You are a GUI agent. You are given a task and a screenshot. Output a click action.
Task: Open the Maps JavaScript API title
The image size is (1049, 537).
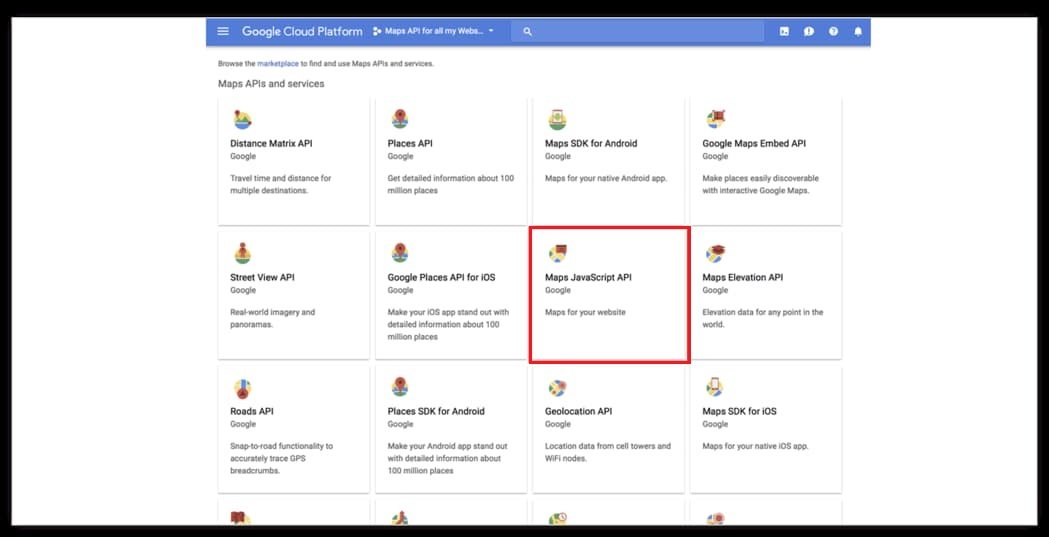(588, 278)
